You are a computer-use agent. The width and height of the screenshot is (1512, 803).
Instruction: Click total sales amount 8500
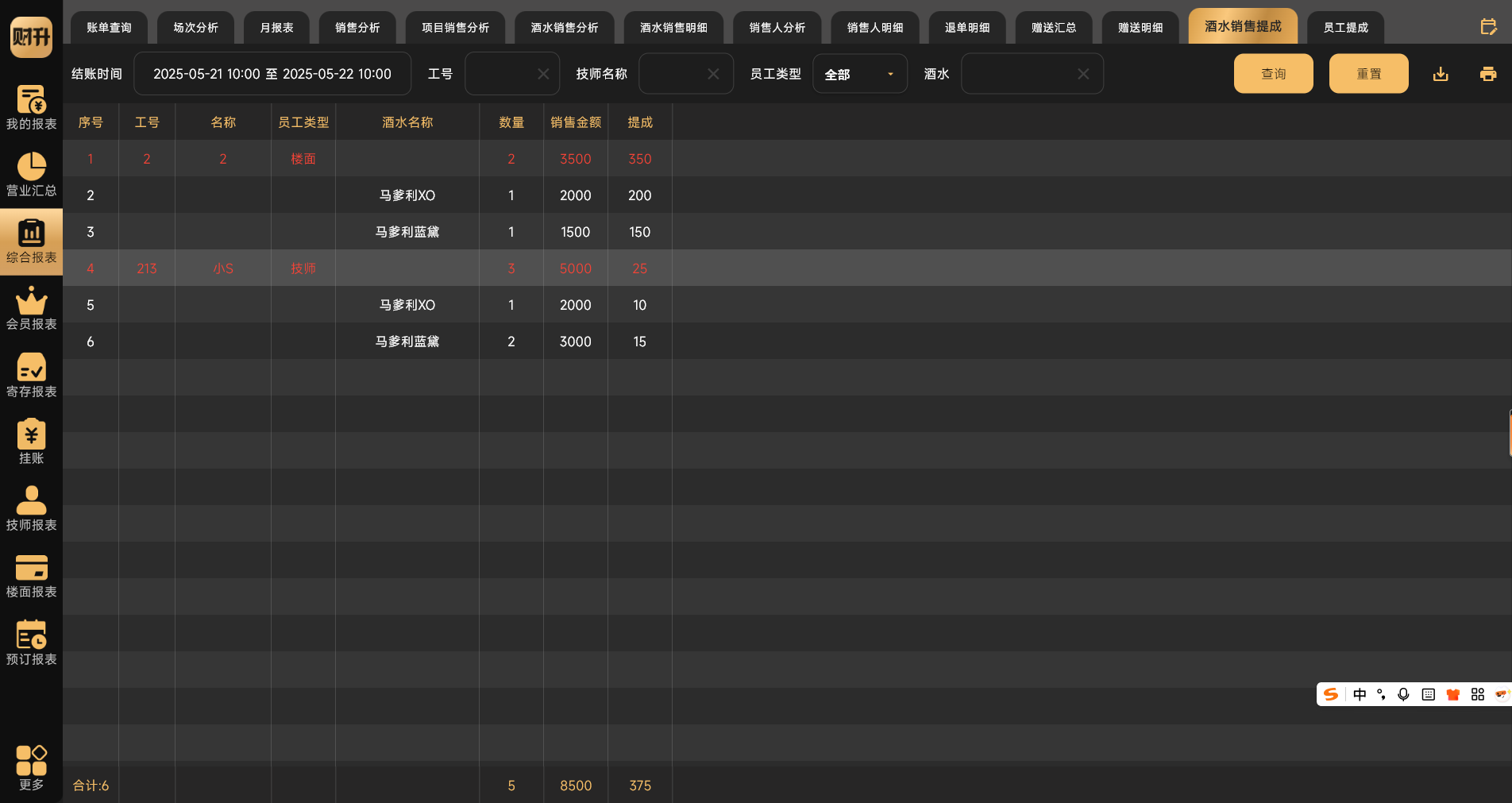(576, 786)
